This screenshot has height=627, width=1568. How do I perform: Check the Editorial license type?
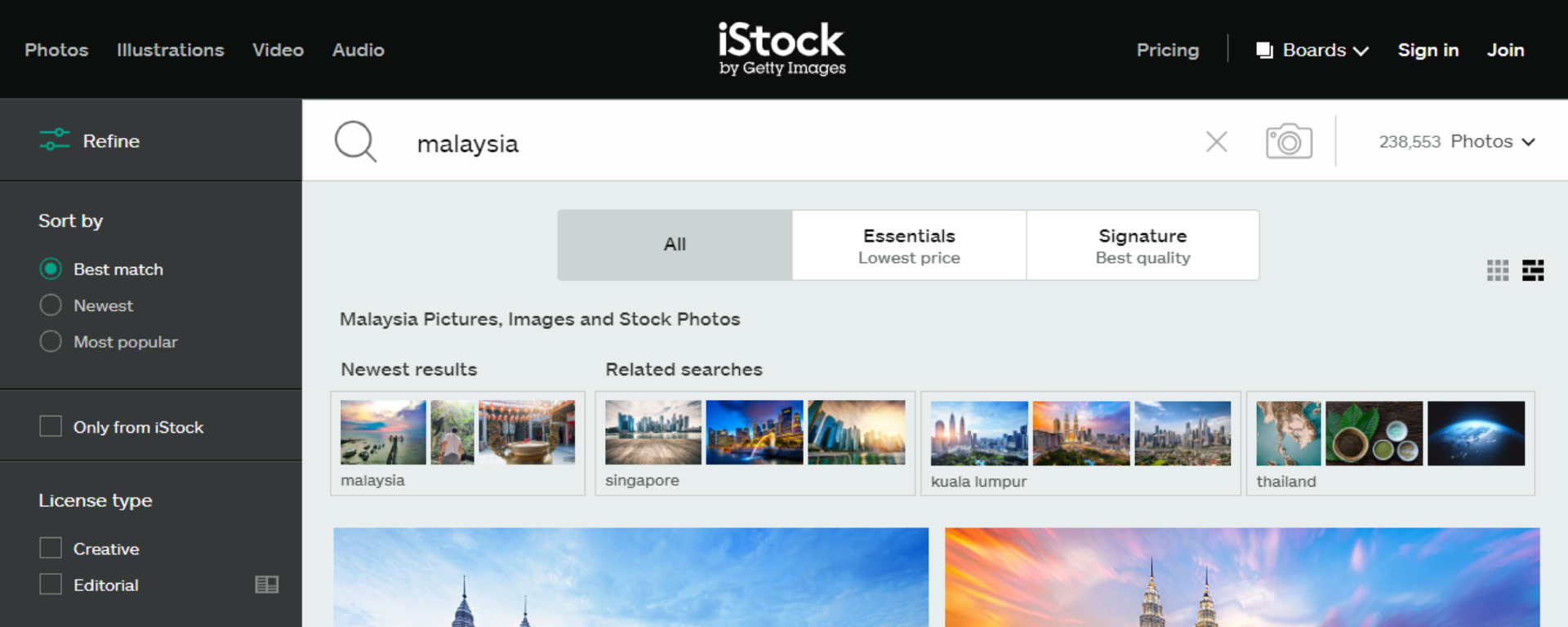coord(51,585)
